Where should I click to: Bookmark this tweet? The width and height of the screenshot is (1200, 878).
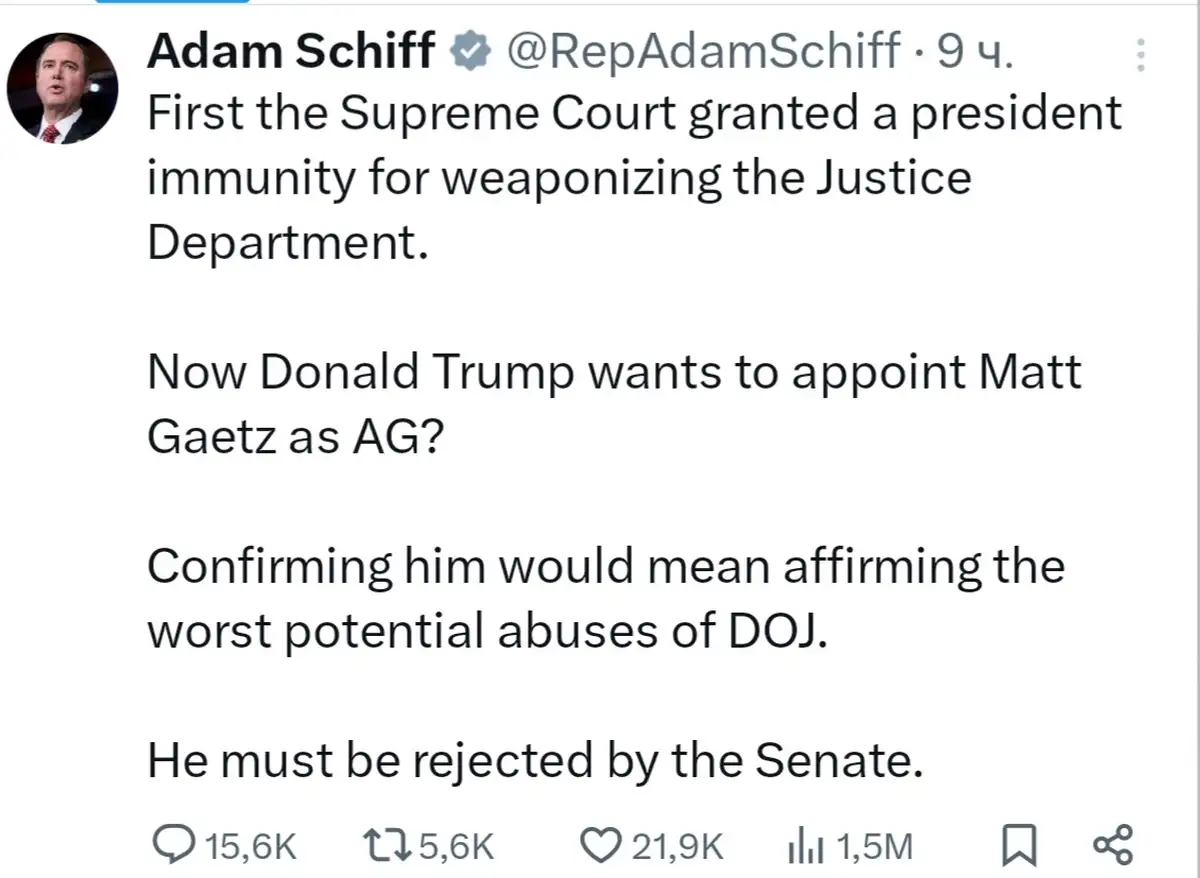click(1019, 846)
